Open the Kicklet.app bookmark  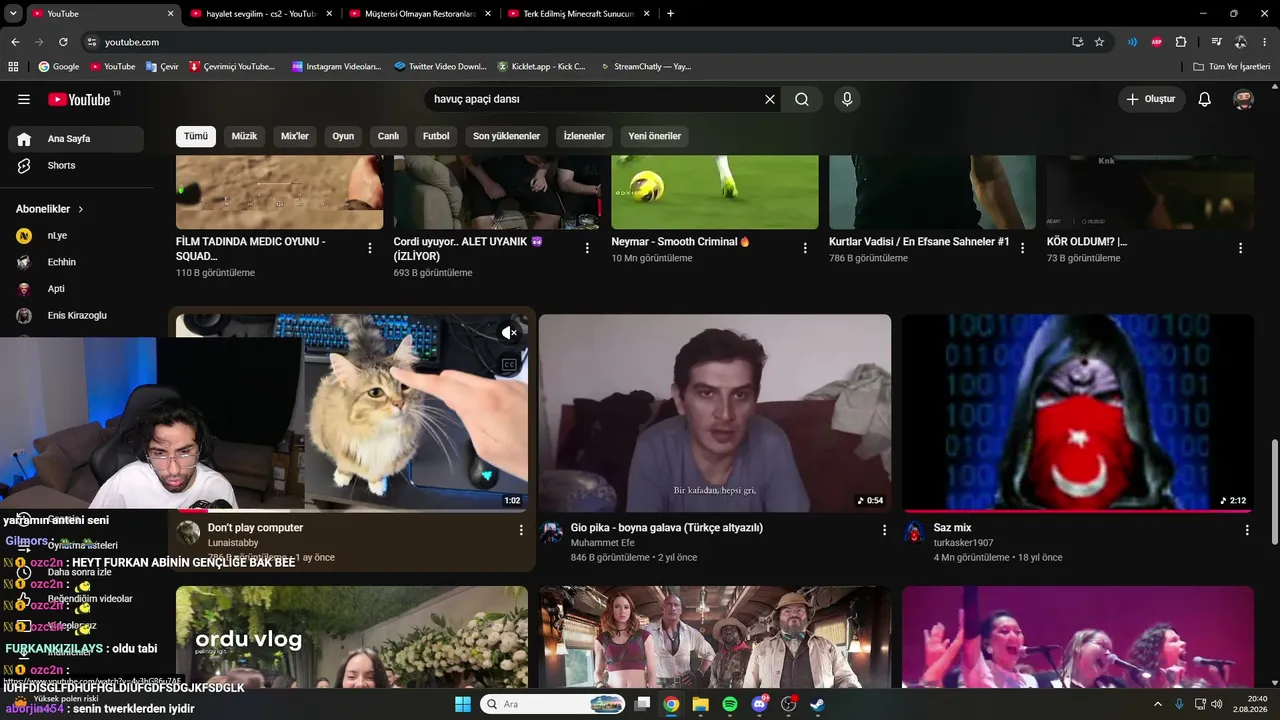coord(541,66)
